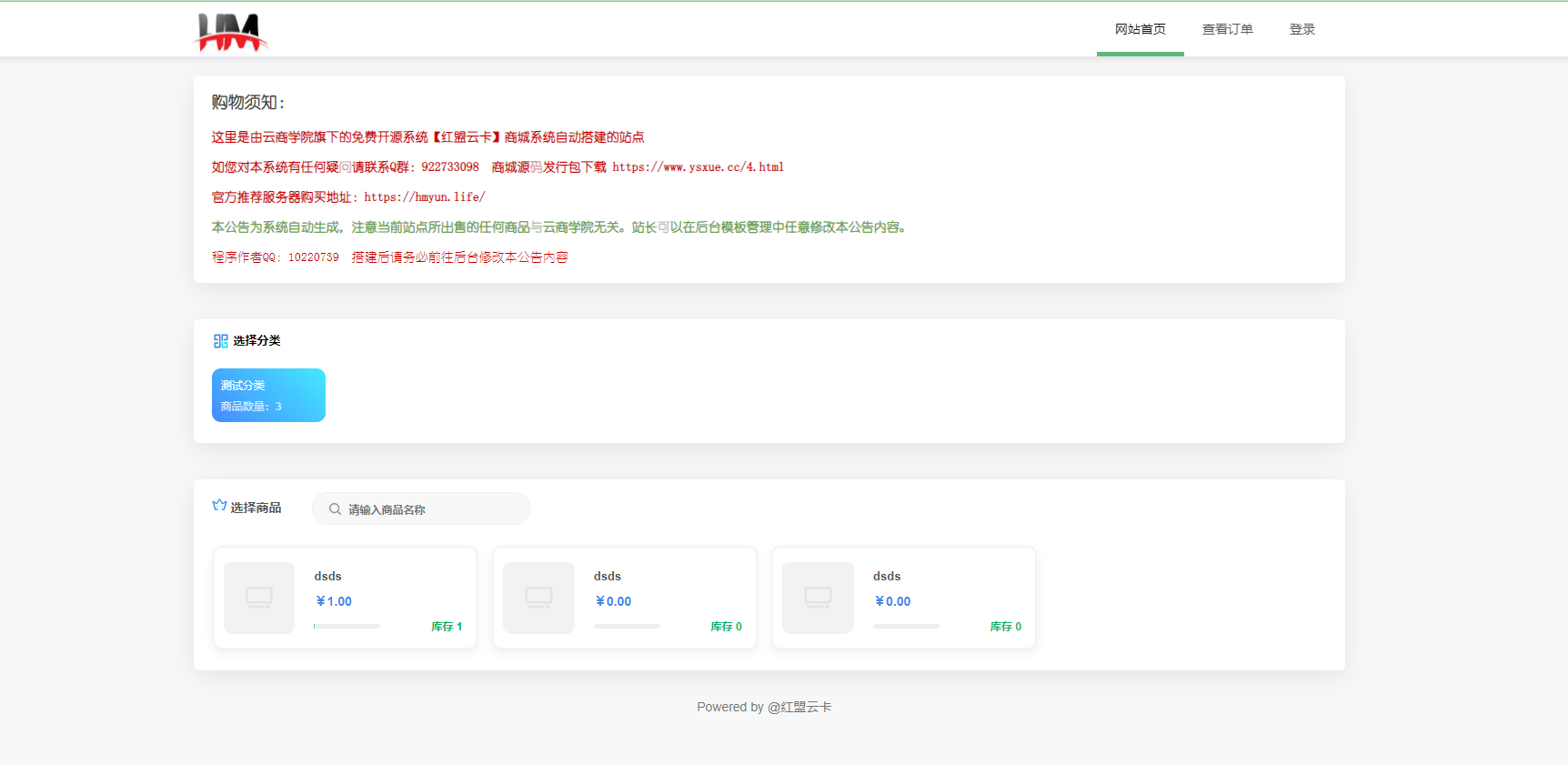Click the 选择分类 section label
The image size is (1568, 765).
click(256, 340)
